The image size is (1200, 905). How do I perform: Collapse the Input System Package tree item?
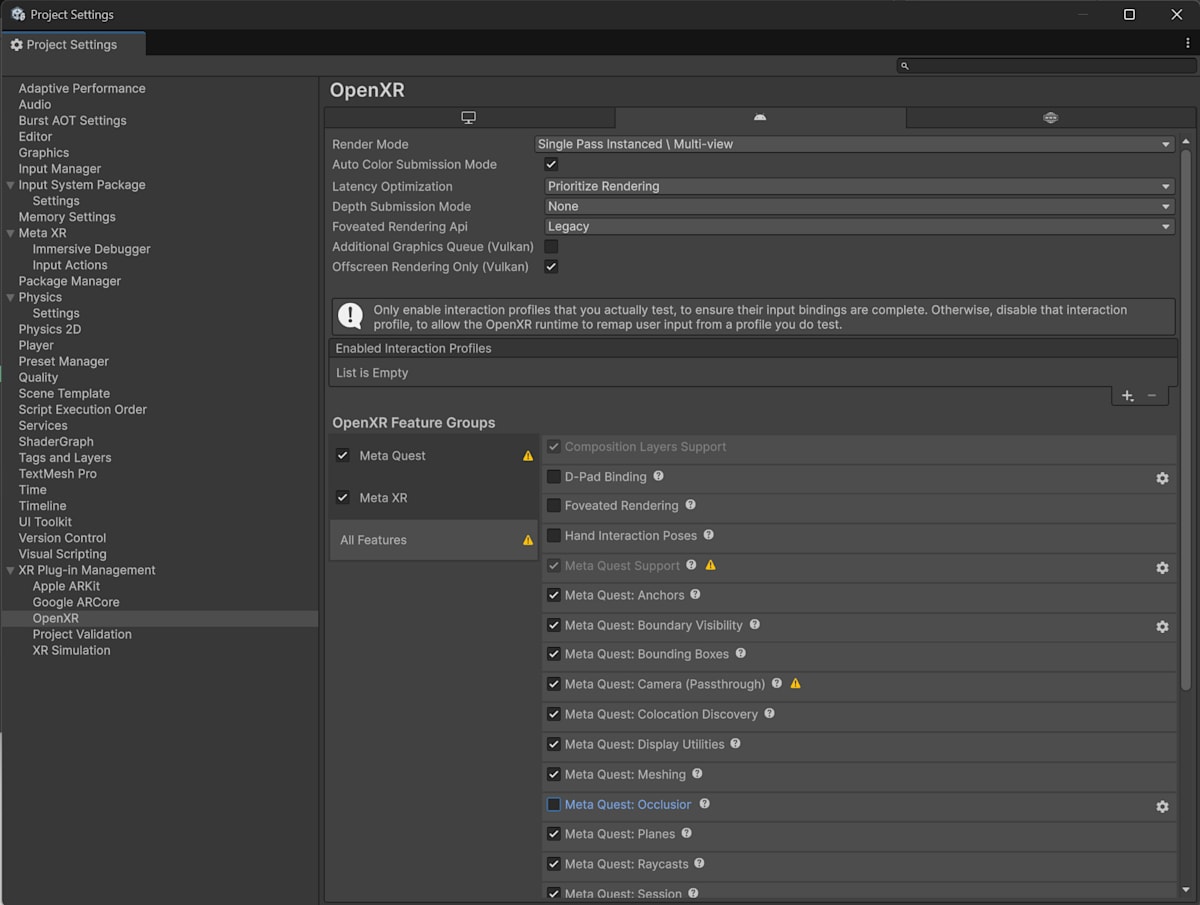11,185
